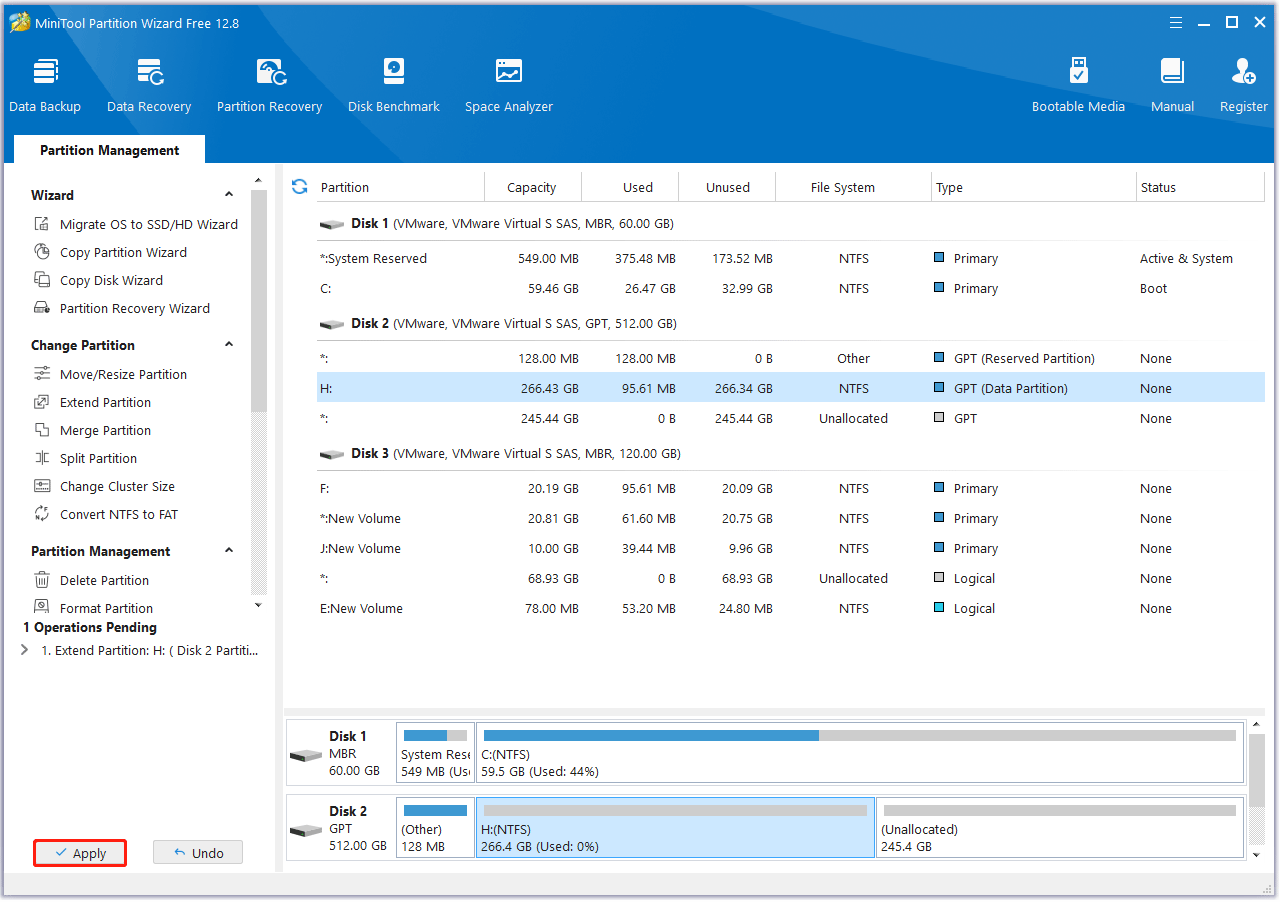Image resolution: width=1280 pixels, height=902 pixels.
Task: Start the Disk Benchmark tool
Action: [x=394, y=86]
